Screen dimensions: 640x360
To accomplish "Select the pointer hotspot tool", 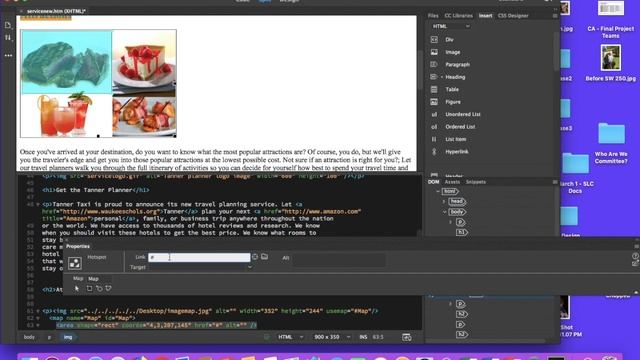I will [77, 288].
